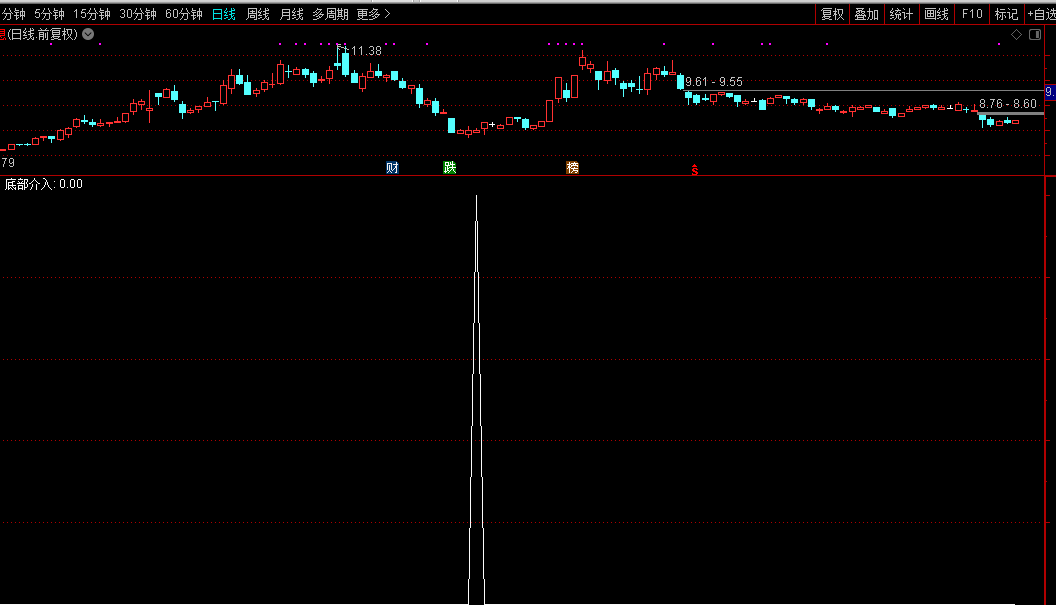This screenshot has width=1056, height=605.
Task: Click the 11.38 high price label
Action: [364, 51]
